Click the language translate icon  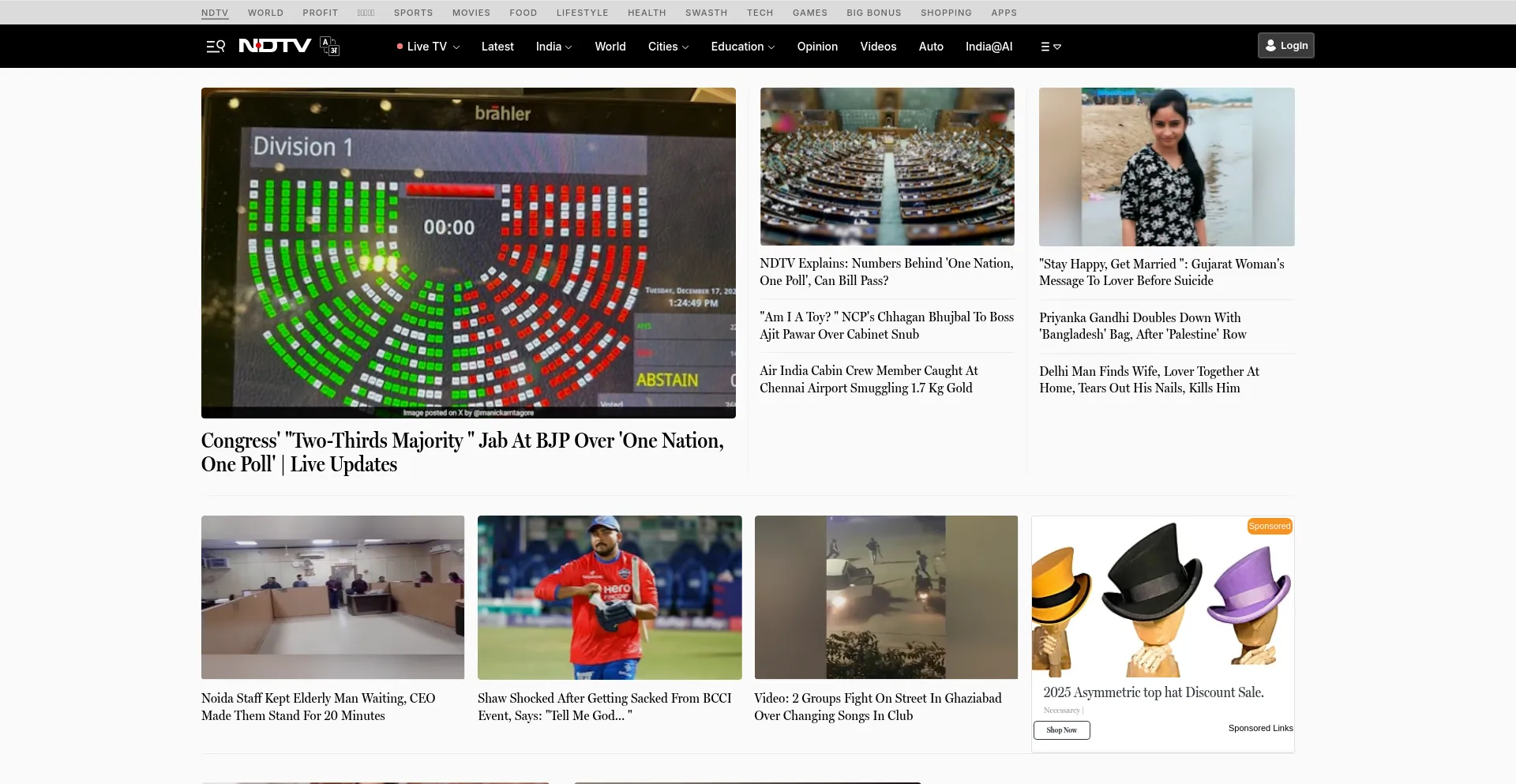coord(329,47)
